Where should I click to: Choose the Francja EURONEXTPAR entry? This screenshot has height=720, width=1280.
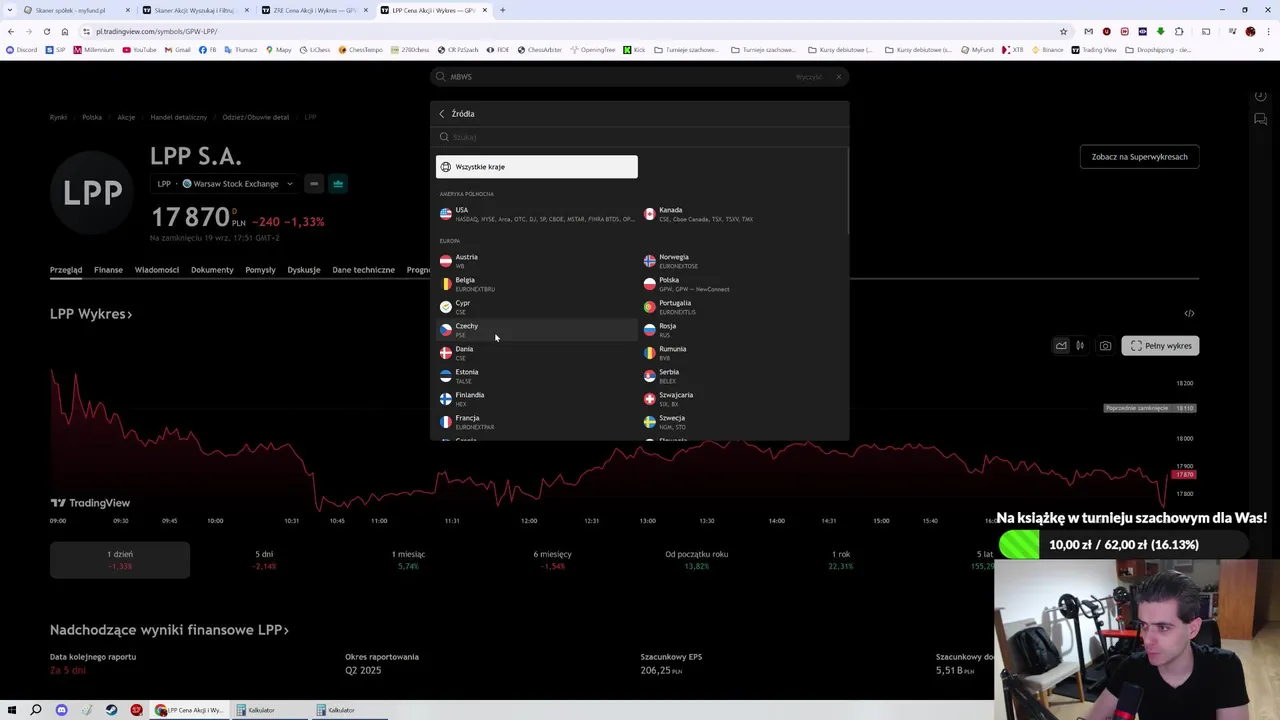point(537,422)
